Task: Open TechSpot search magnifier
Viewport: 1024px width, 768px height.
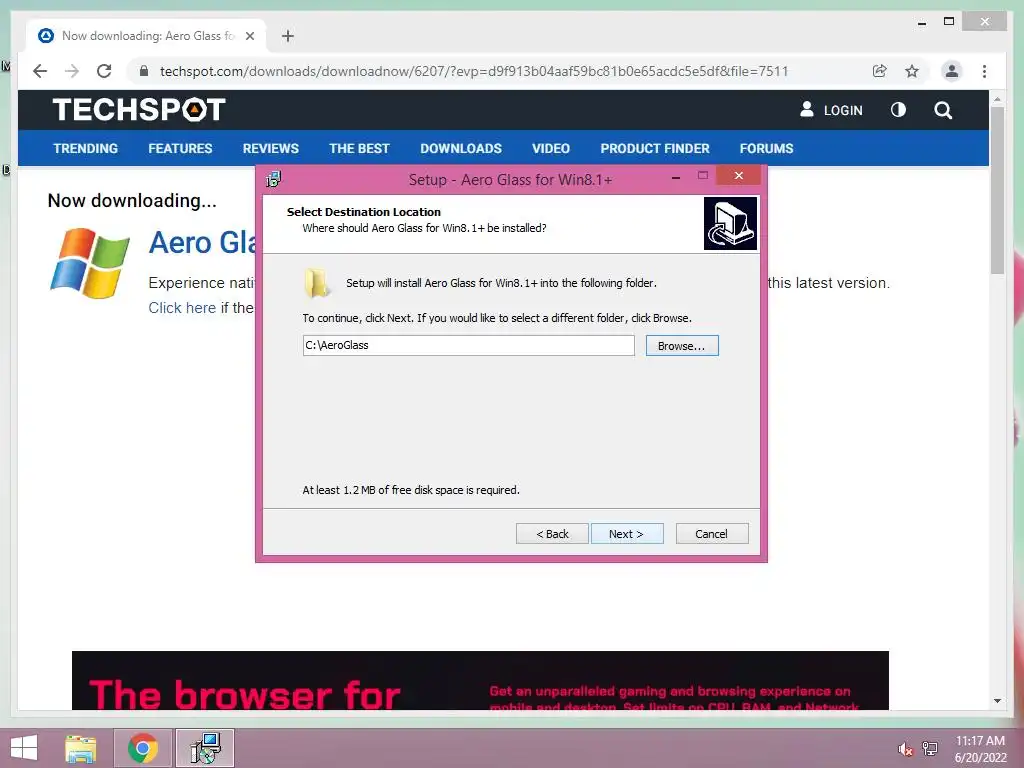Action: 943,110
